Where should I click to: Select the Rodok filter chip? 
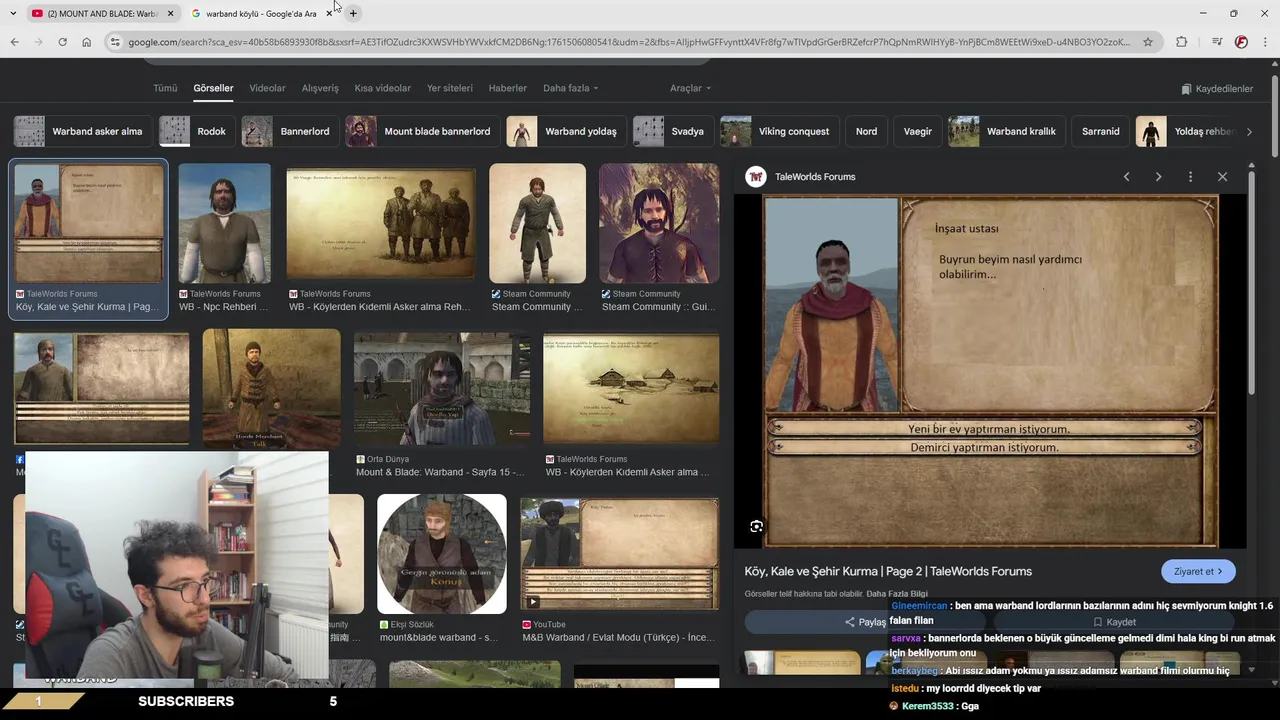coord(196,131)
